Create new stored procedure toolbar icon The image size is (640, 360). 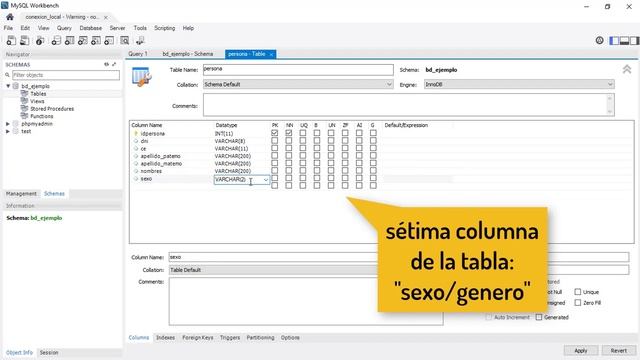(x=96, y=40)
